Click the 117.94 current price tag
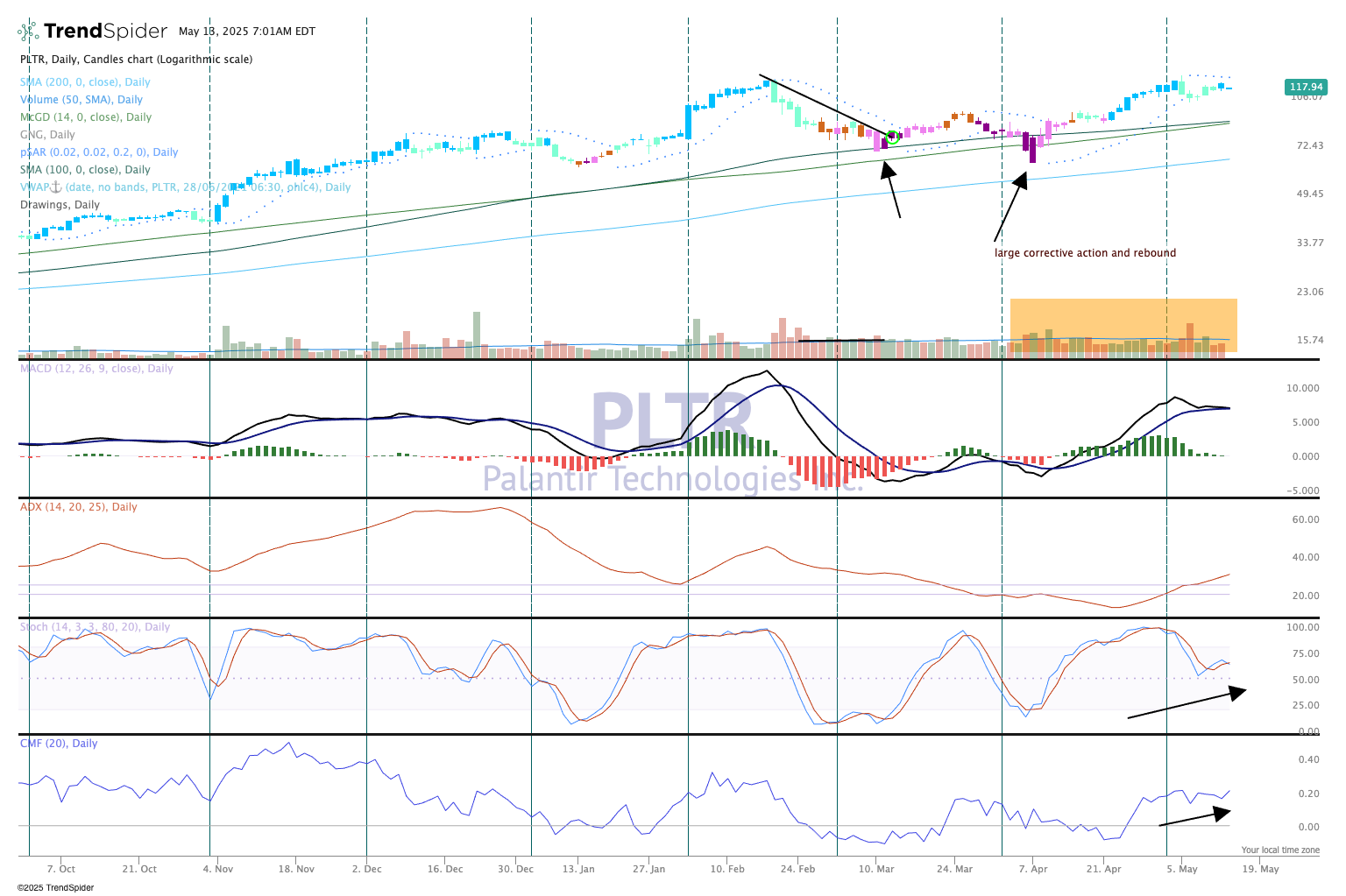The image size is (1346, 896). click(x=1306, y=87)
